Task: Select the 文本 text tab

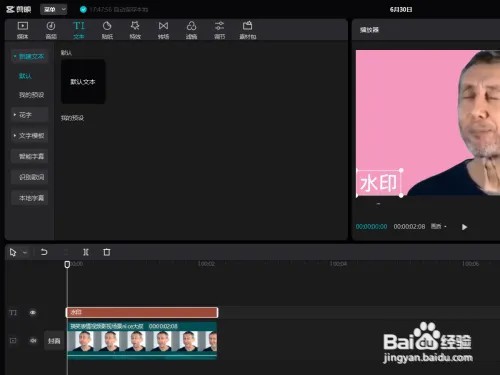Action: 79,30
